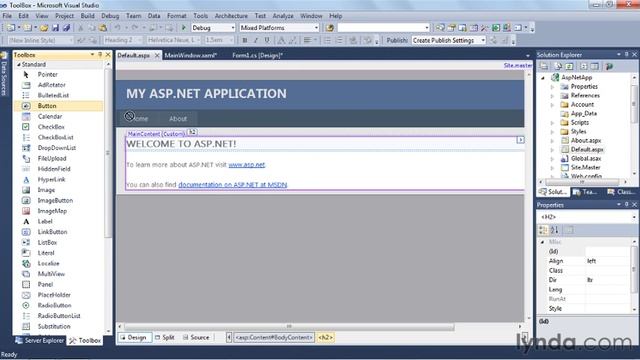Collapse the AspNetApp project node
This screenshot has height=360, width=640.
(543, 78)
